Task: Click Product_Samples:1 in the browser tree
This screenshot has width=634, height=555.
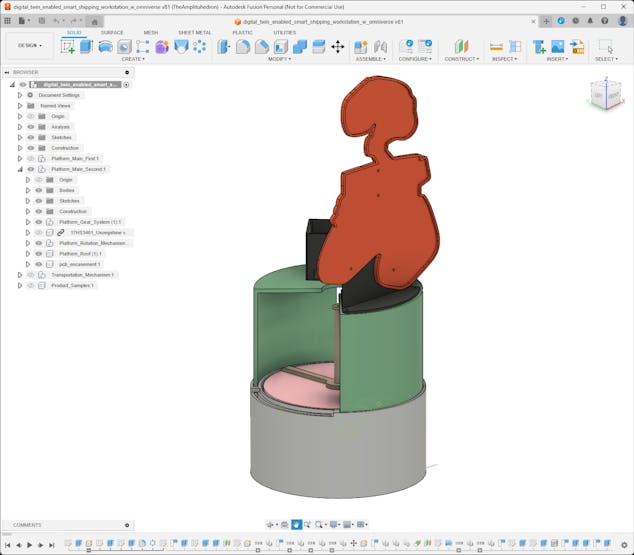Action: (x=72, y=285)
